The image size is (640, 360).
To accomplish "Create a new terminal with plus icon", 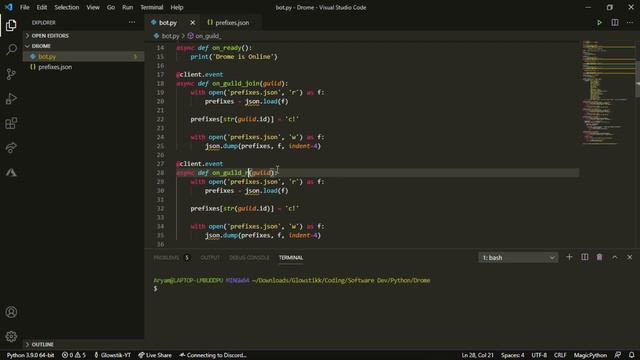I will click(x=569, y=257).
